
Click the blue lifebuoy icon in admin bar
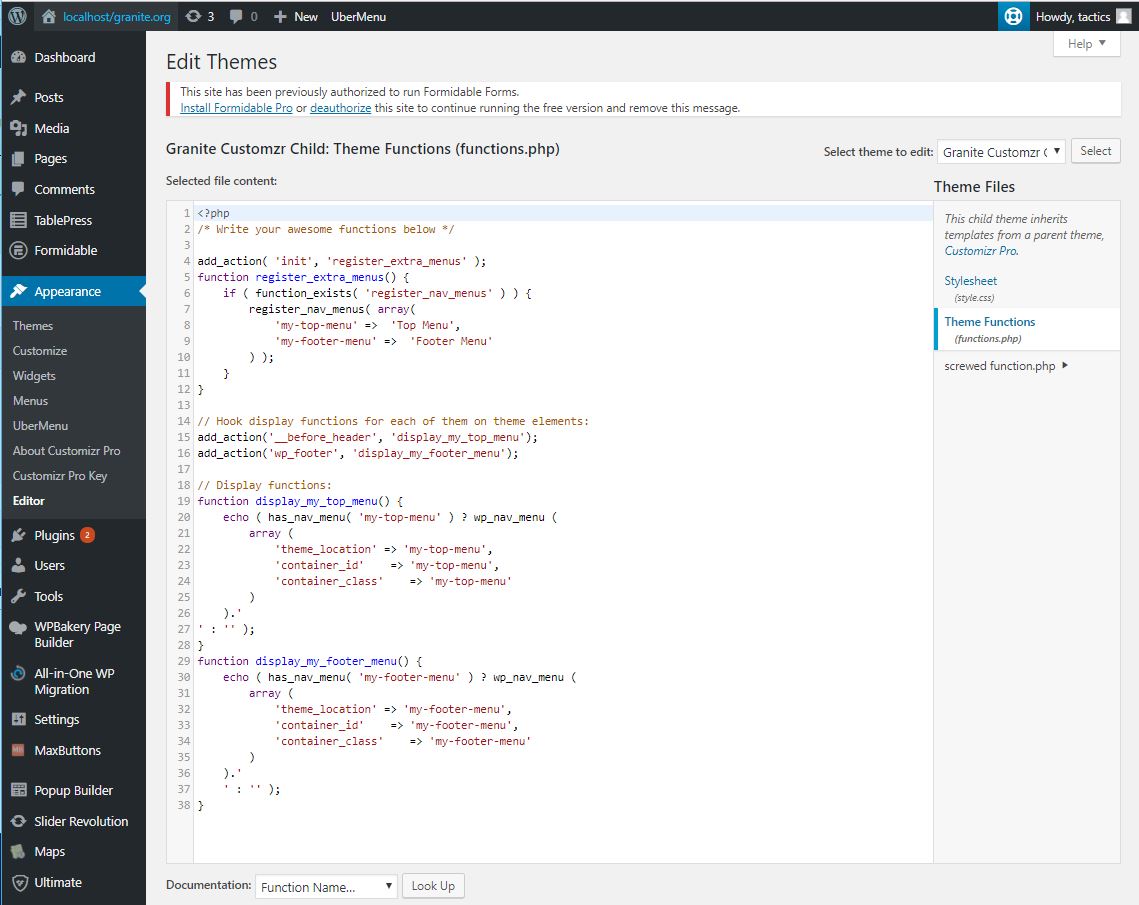[x=1013, y=16]
